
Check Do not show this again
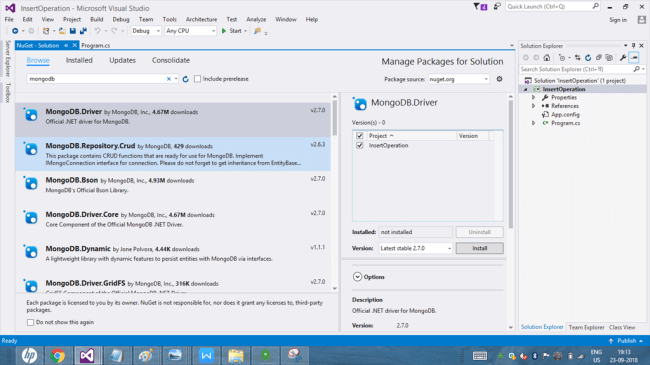click(x=30, y=322)
